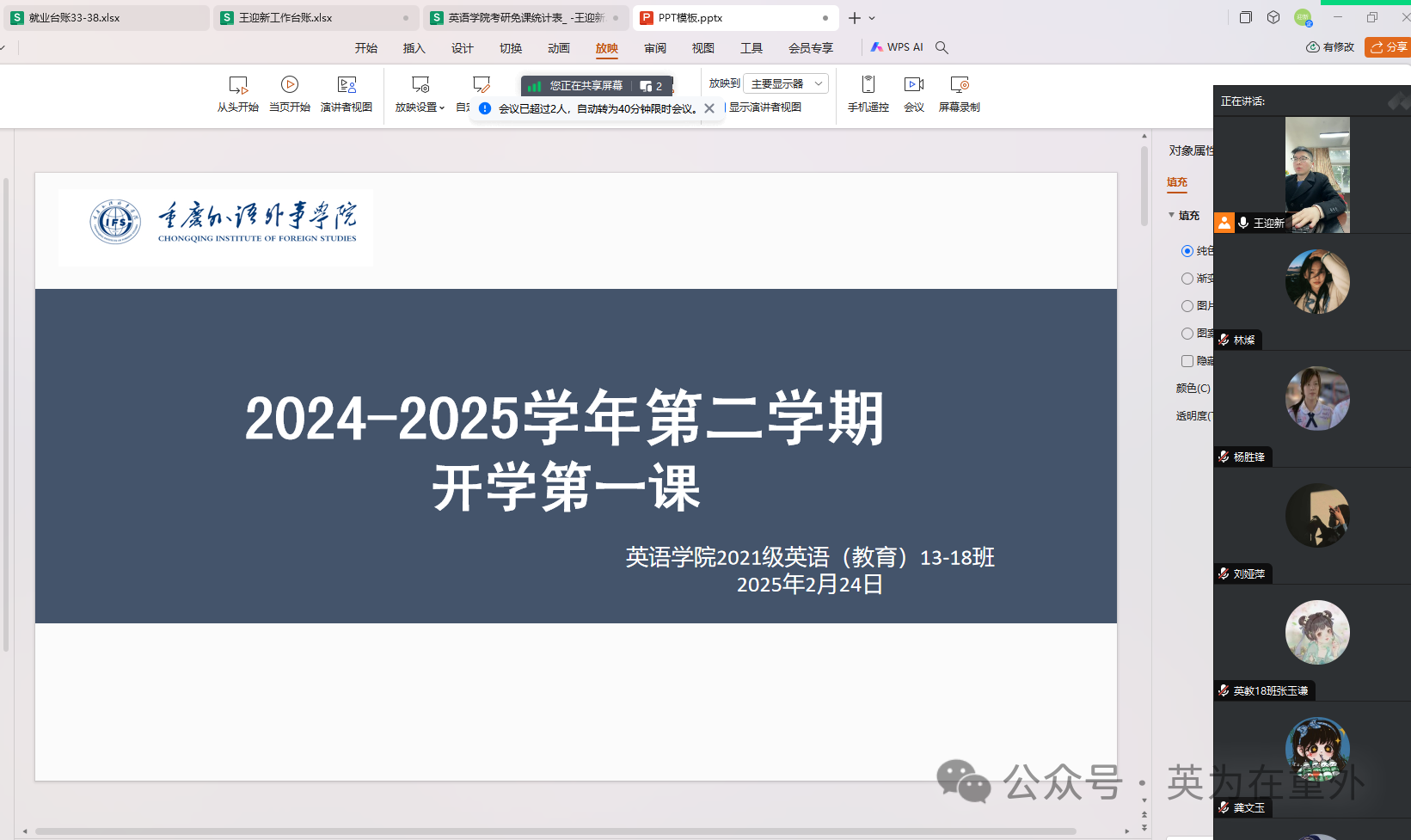Open the 切换 ribbon tab
The image size is (1411, 840).
pyautogui.click(x=511, y=48)
